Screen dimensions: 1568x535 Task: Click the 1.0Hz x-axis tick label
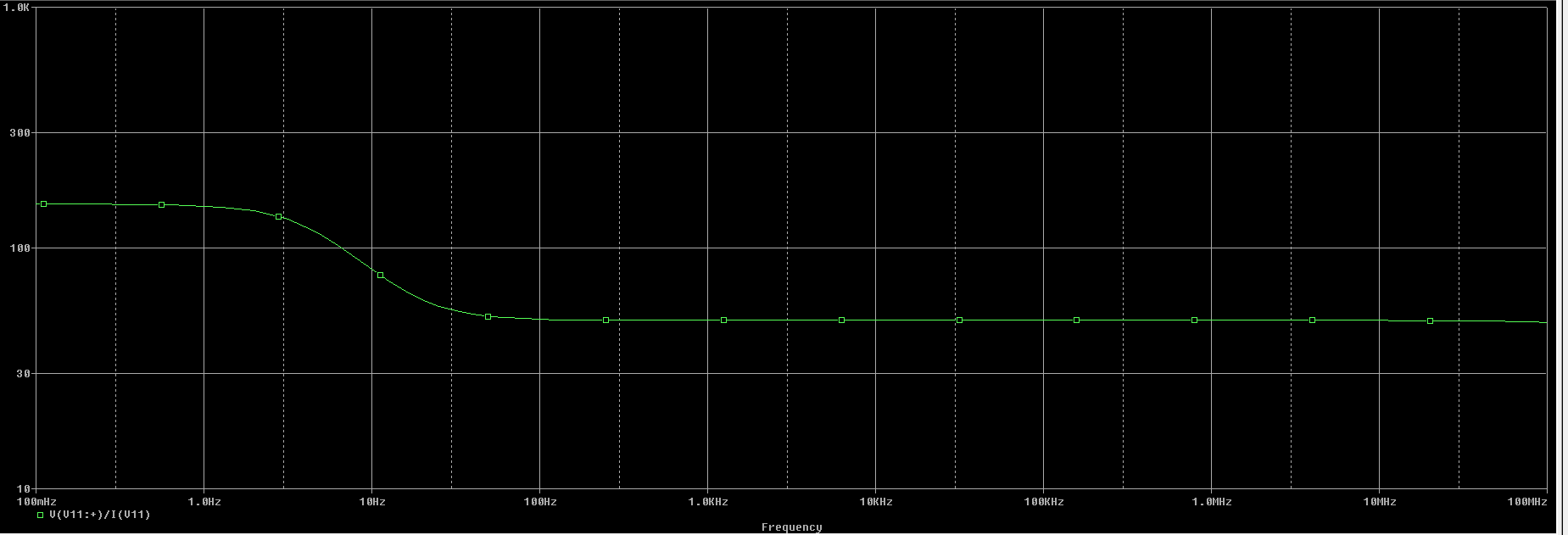pyautogui.click(x=204, y=502)
